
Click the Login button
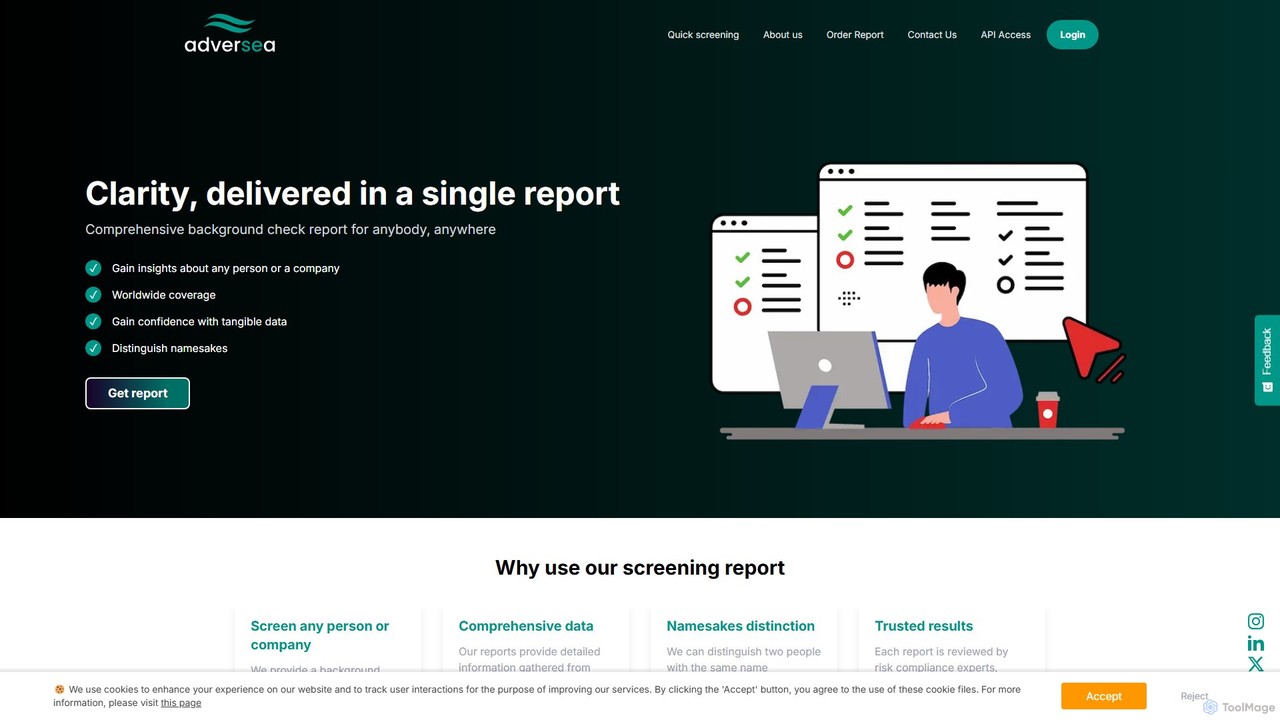(1073, 35)
